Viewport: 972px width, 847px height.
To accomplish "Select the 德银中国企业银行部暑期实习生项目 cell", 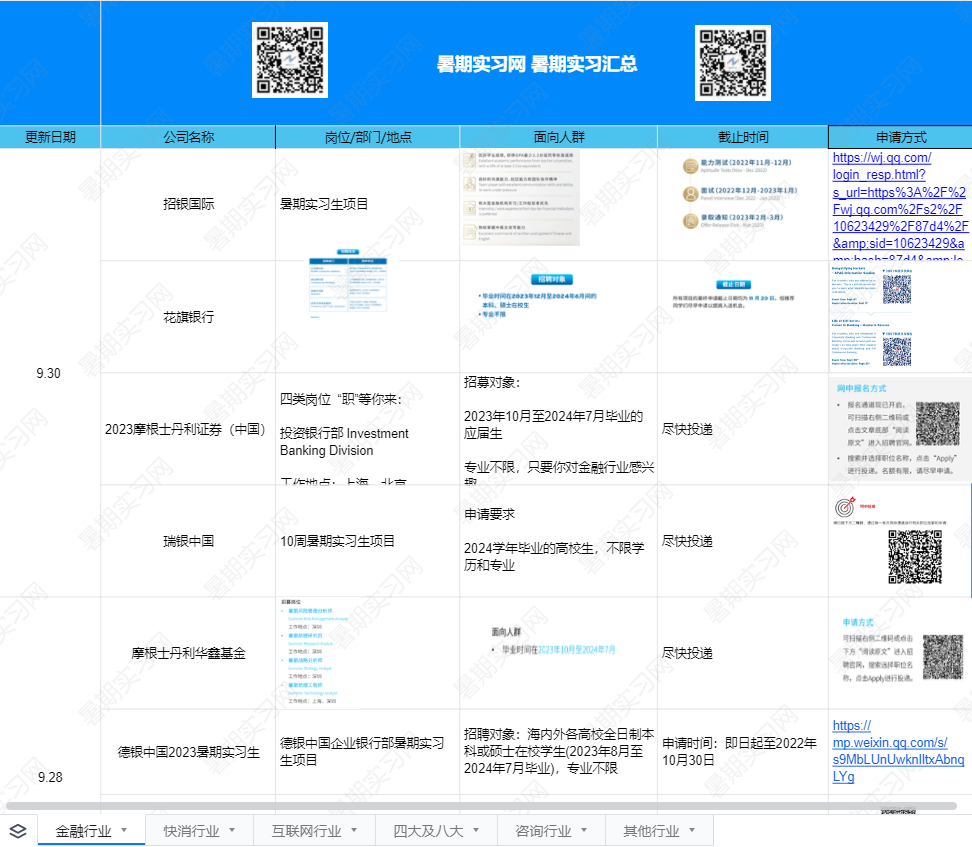I will [x=368, y=752].
